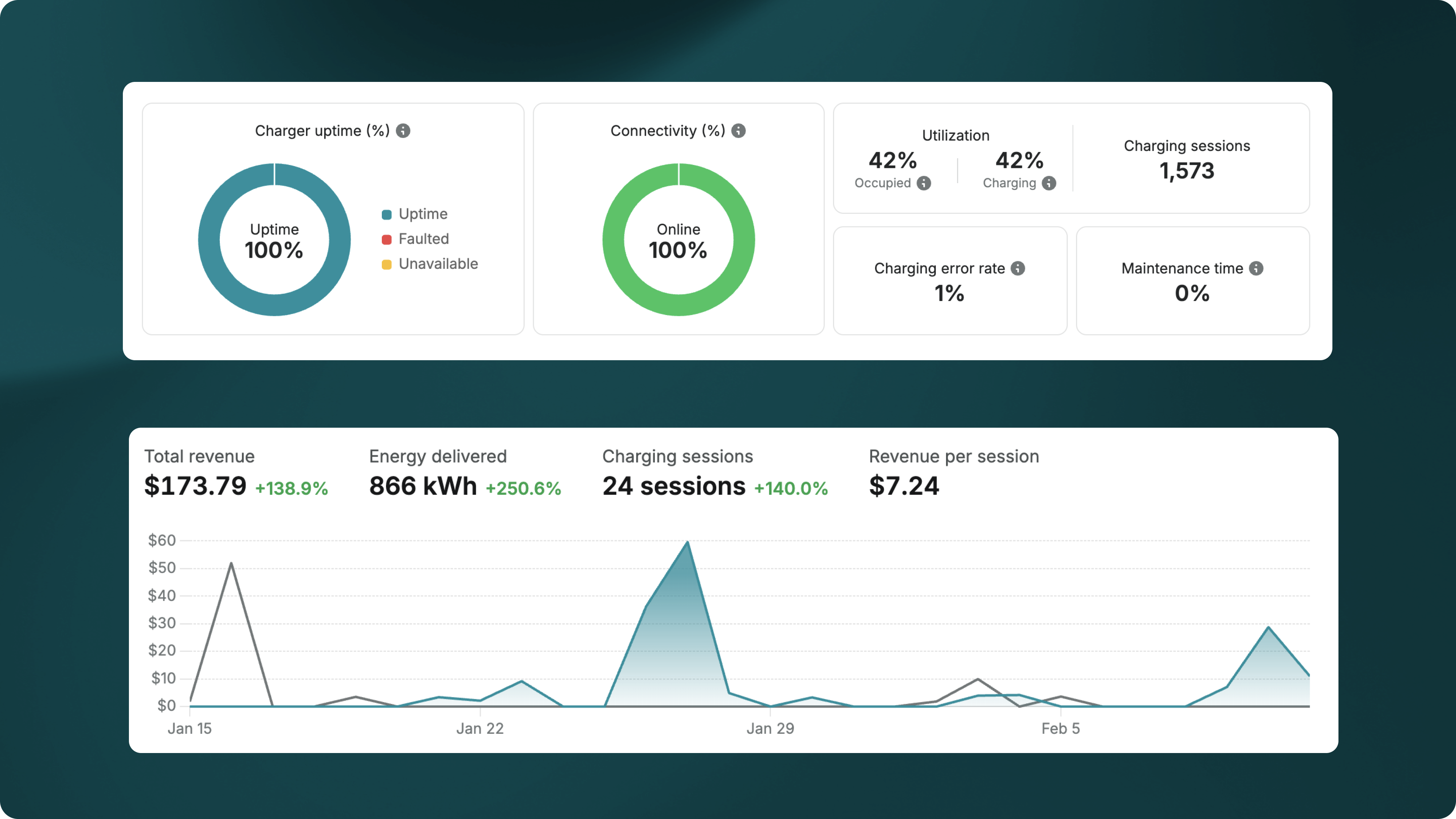Screen dimensions: 1456x819
Task: Click the Charging sessions 1,573 value
Action: click(x=1187, y=171)
